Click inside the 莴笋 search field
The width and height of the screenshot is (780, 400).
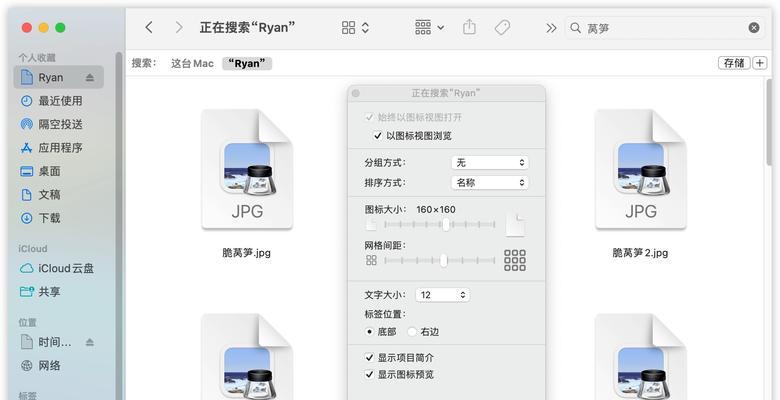(x=665, y=28)
